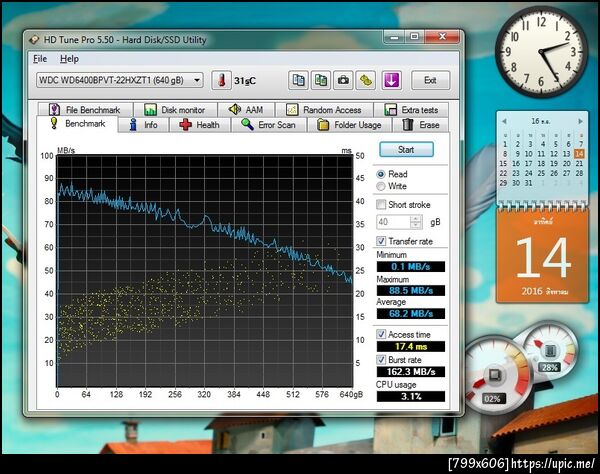Image resolution: width=600 pixels, height=474 pixels.
Task: Click the 162.3 MB/s burst rate value
Action: (x=411, y=371)
